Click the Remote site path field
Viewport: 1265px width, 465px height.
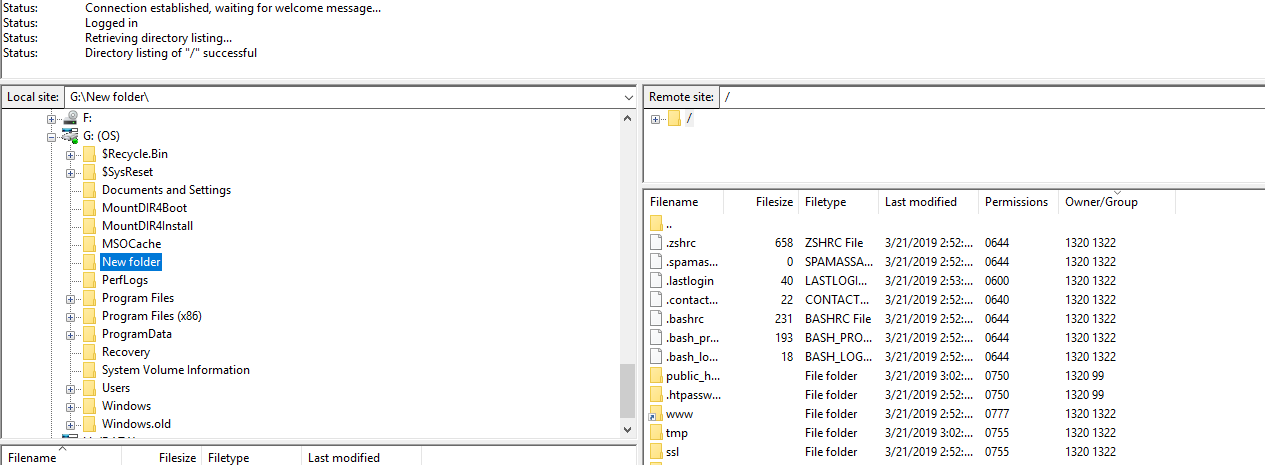[x=990, y=97]
